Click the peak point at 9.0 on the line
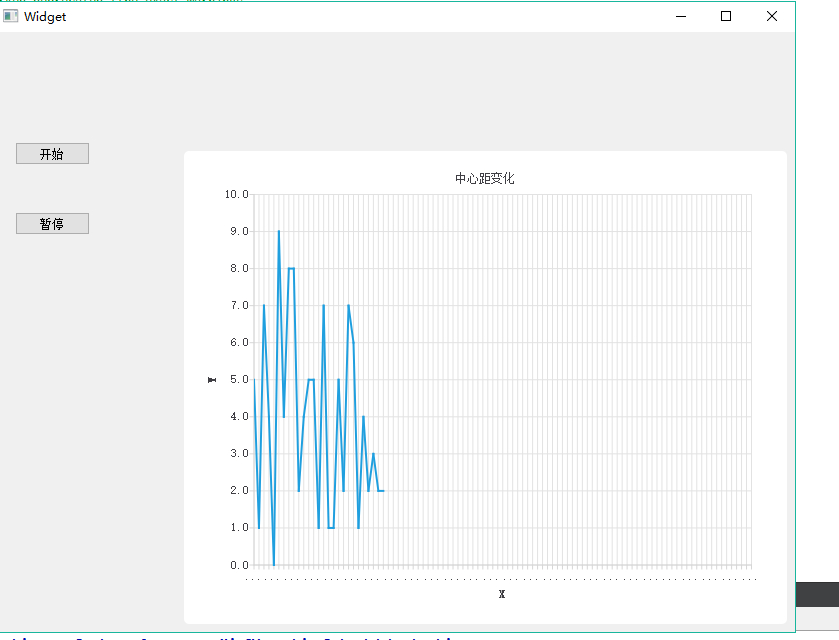This screenshot has width=839, height=640. tap(279, 231)
